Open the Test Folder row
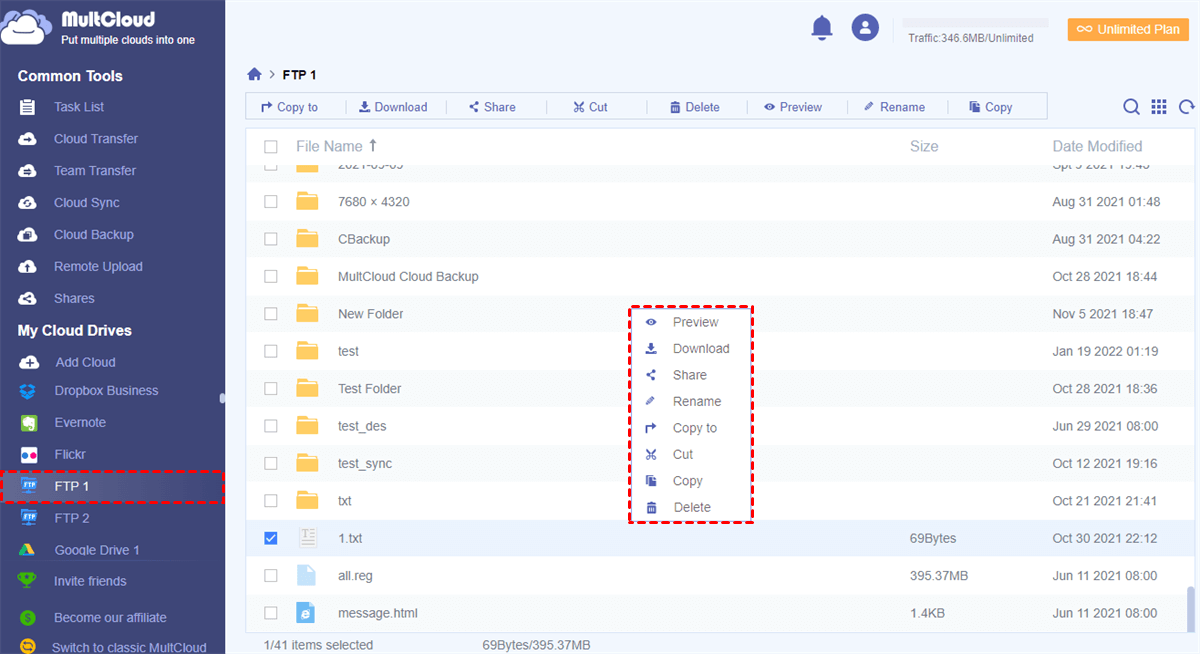Image resolution: width=1200 pixels, height=654 pixels. pos(718,389)
